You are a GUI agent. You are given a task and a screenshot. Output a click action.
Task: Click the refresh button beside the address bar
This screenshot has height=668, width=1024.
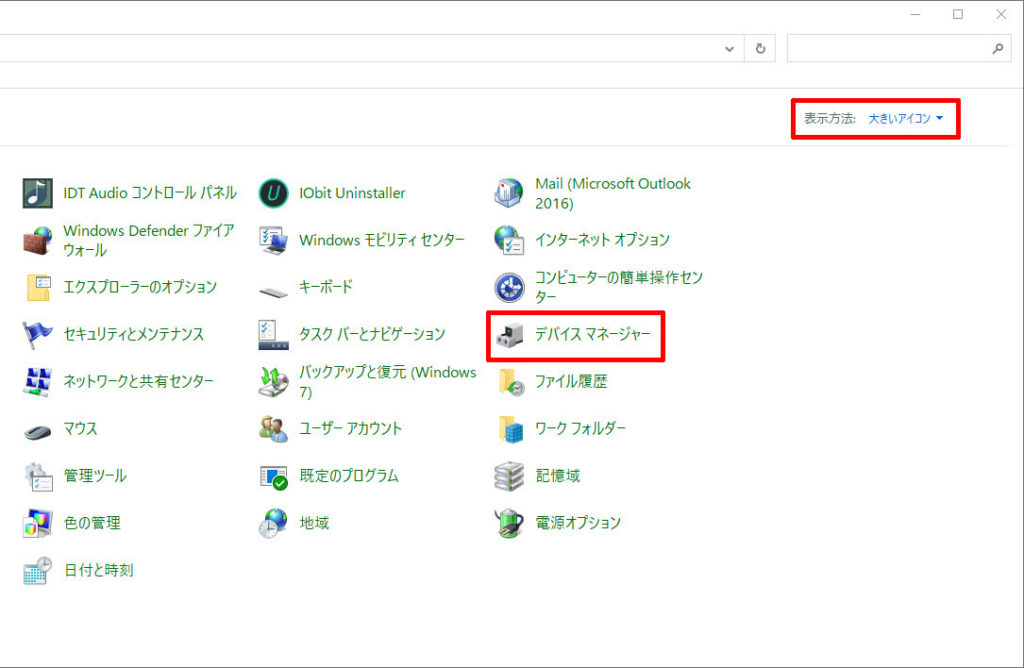coord(761,48)
